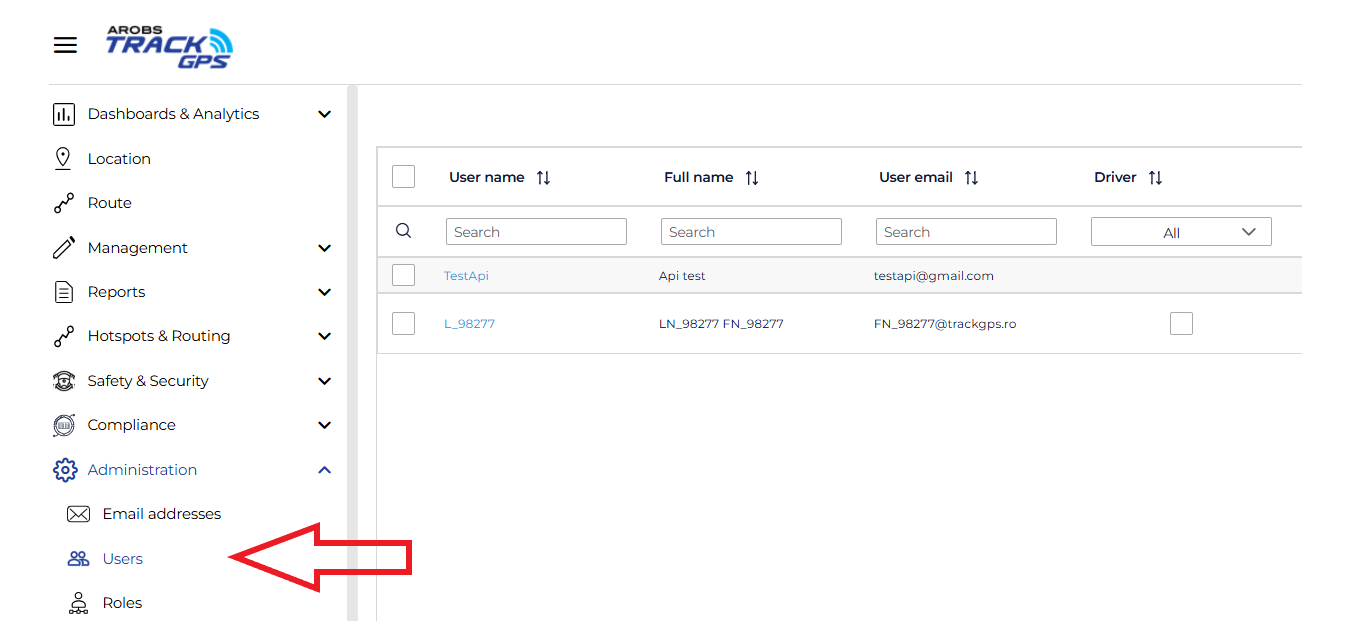Tick the select-all checkbox in table header
1350x629 pixels.
tap(404, 177)
